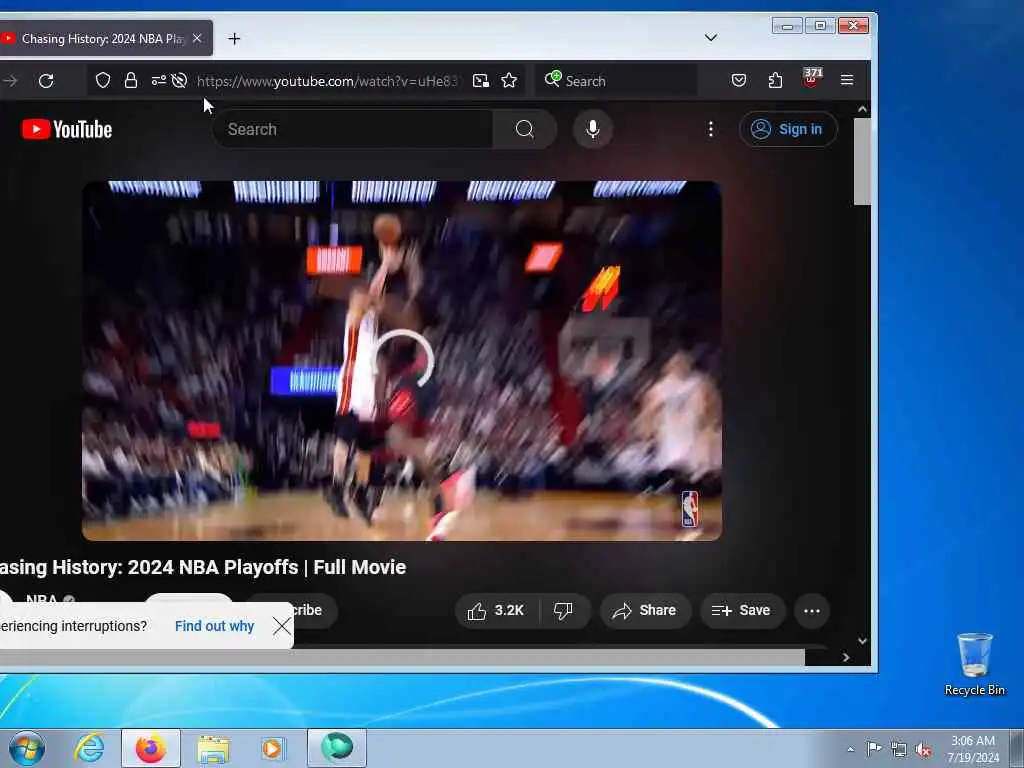Show hidden system tray icons arrow
This screenshot has height=768, width=1024.
coord(850,749)
